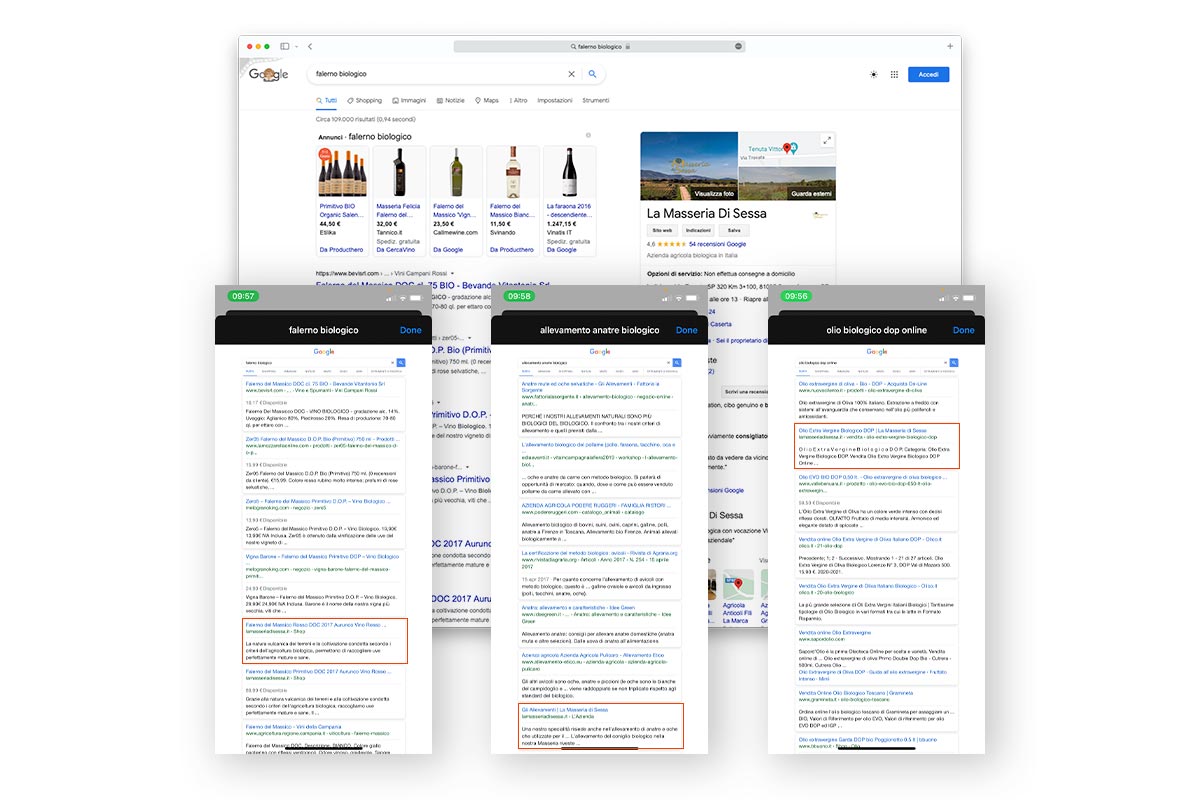1200x800 pixels.
Task: Switch to the Maps tab
Action: coord(487,100)
